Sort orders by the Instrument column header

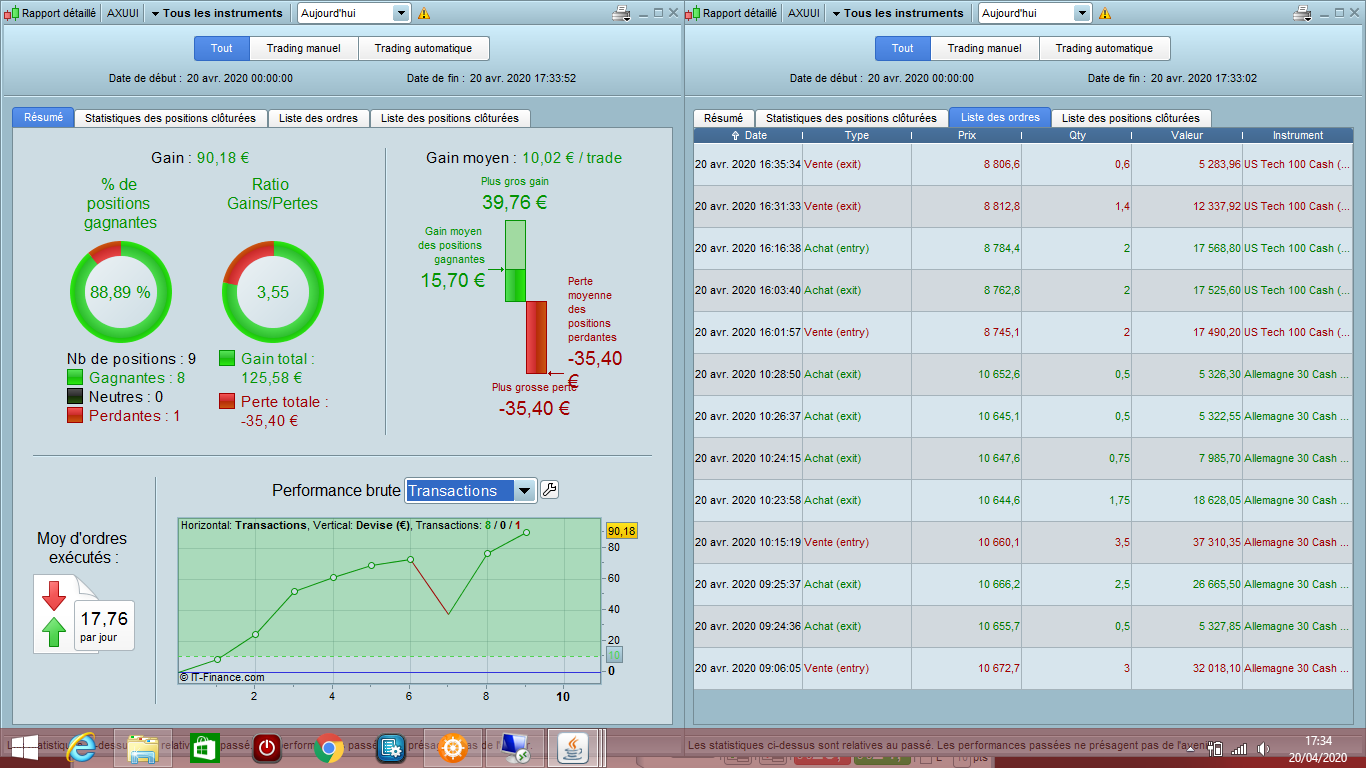[1298, 136]
